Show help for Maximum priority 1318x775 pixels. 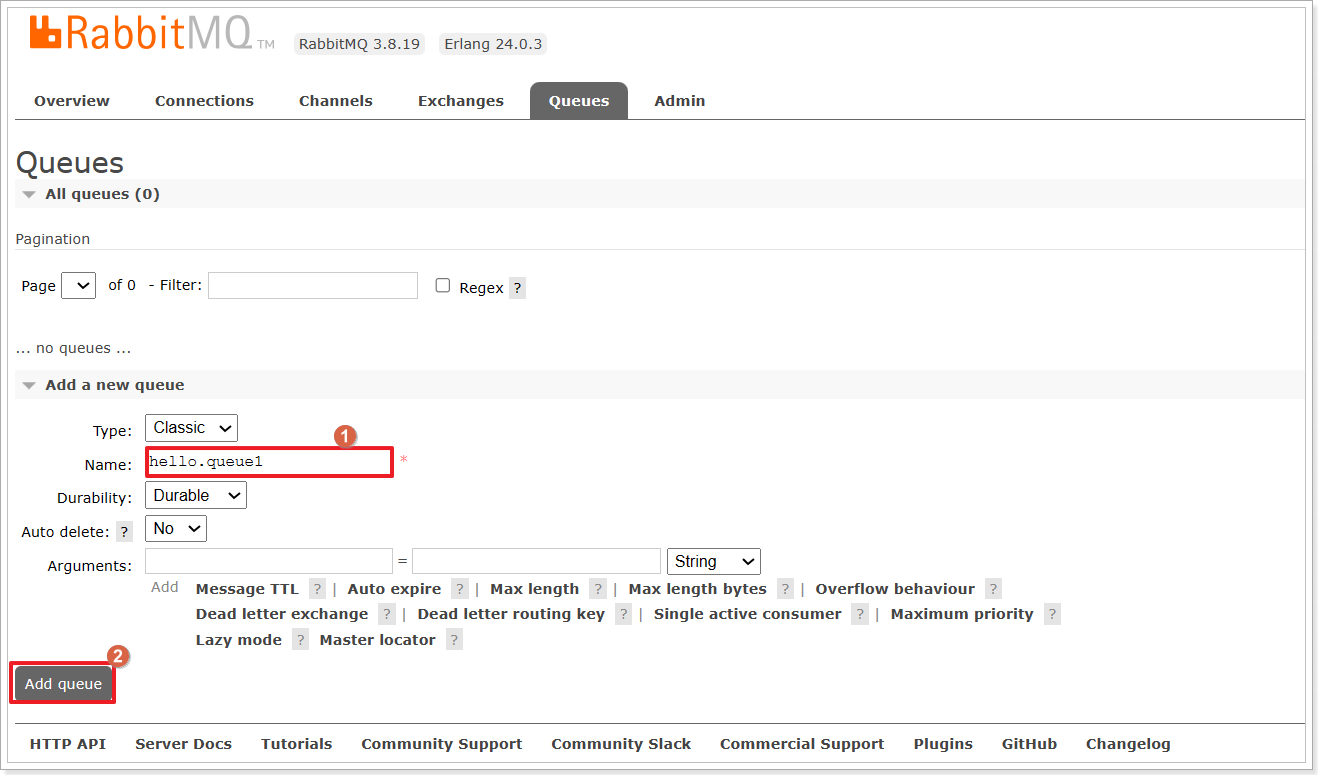click(1052, 614)
